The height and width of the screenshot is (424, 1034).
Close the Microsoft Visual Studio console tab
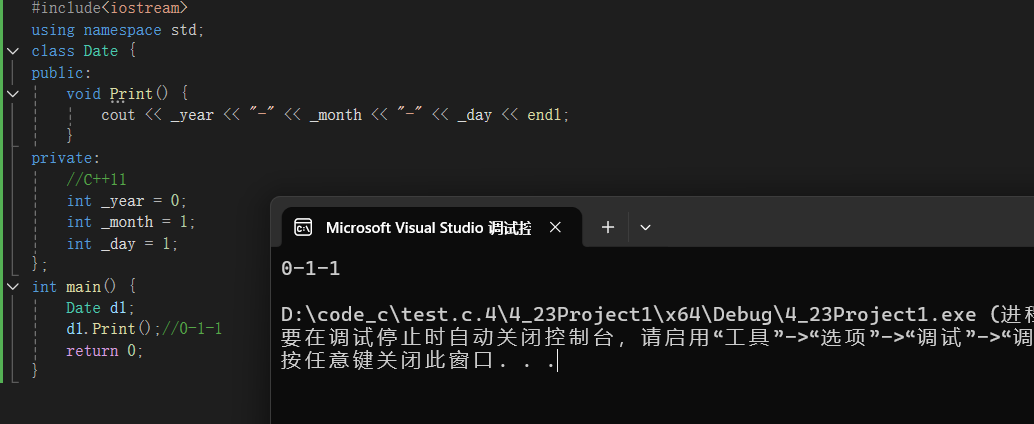(555, 227)
